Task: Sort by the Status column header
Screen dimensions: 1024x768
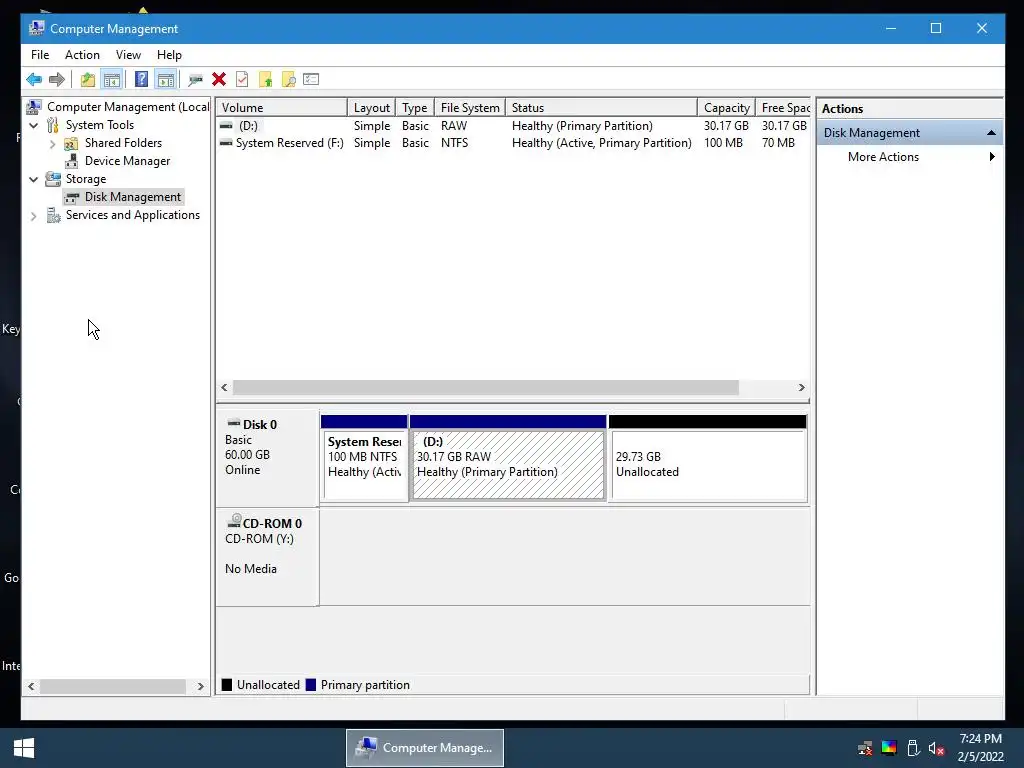Action: pyautogui.click(x=601, y=108)
